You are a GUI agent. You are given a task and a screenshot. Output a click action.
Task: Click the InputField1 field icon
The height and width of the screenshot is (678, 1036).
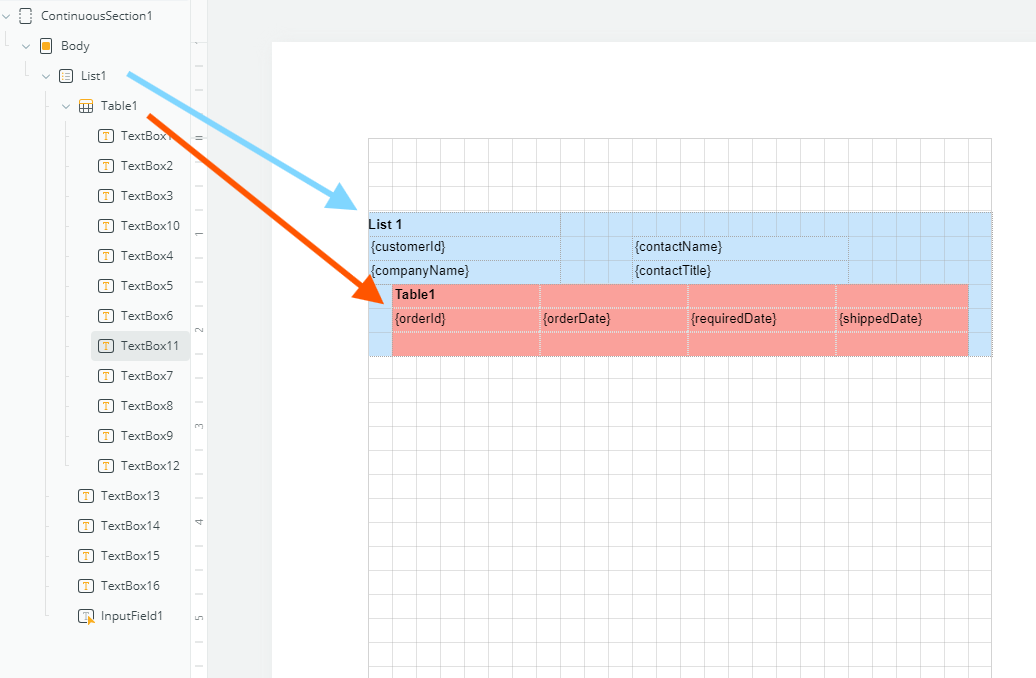point(85,615)
